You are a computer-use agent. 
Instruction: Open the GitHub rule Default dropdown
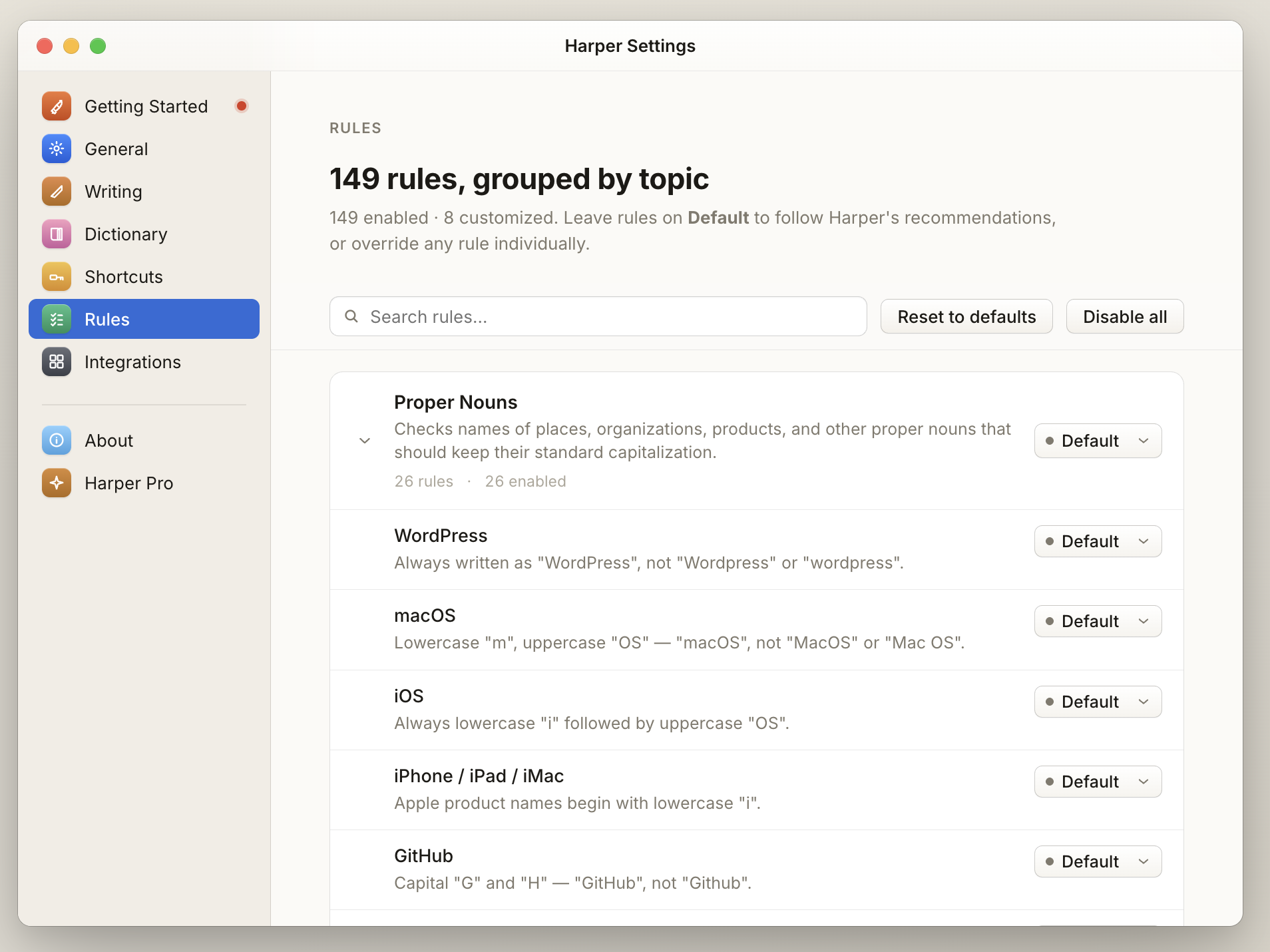[x=1098, y=861]
